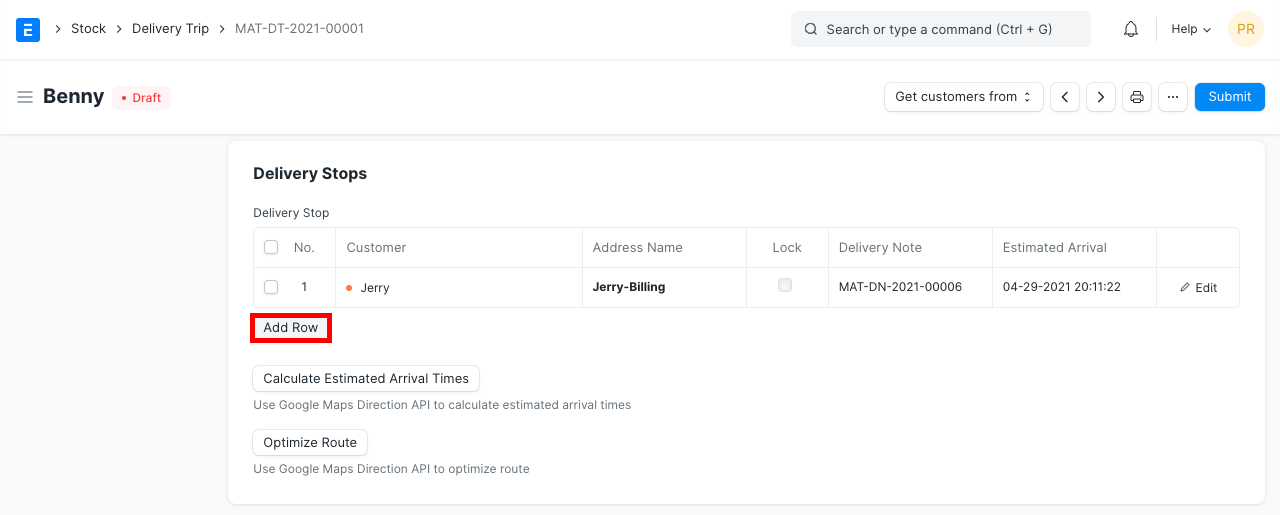Screen dimensions: 1280x515
Task: Expand the Get customers from dropdown
Action: click(x=963, y=97)
